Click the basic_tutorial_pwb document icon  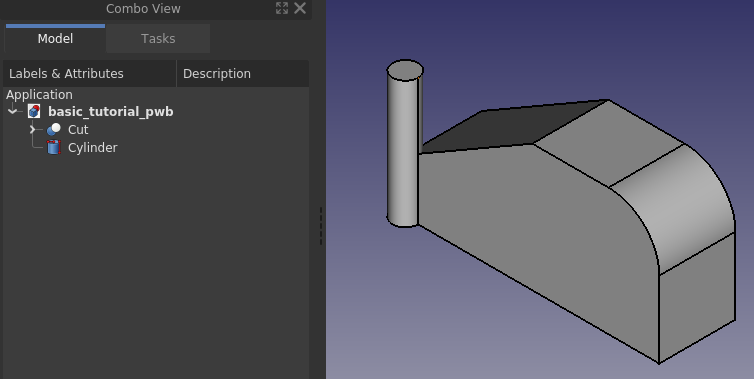pos(34,111)
